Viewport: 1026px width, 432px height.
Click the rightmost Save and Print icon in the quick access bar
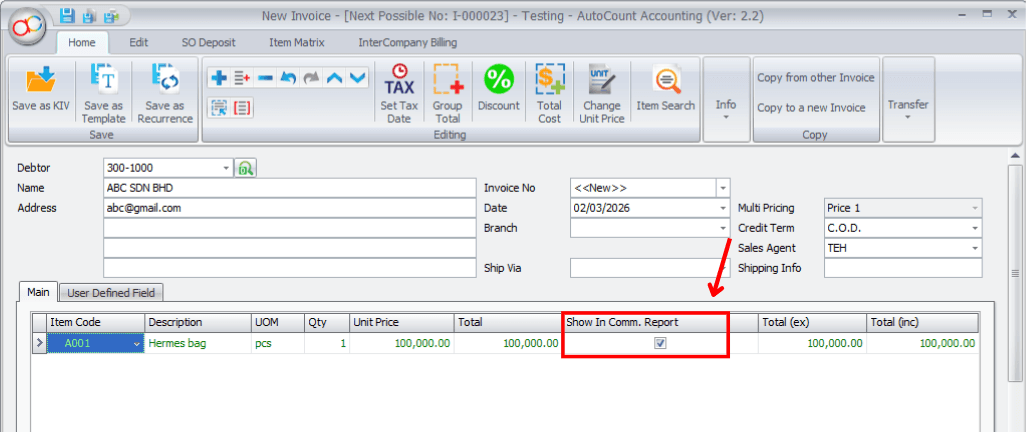113,15
